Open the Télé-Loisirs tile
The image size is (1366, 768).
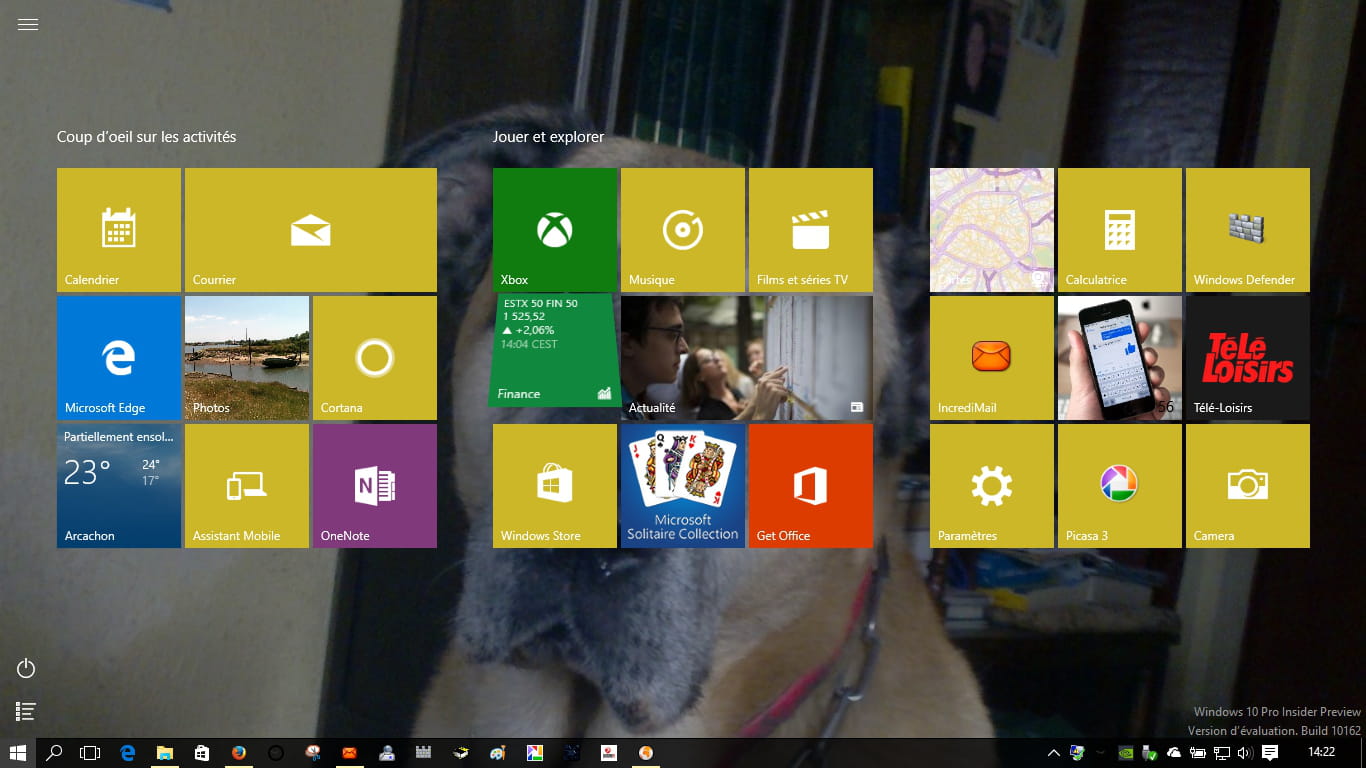tap(1248, 358)
